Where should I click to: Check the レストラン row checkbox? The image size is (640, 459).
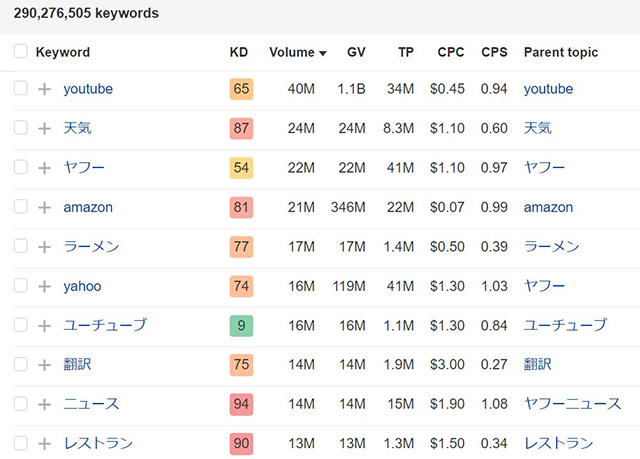click(21, 443)
